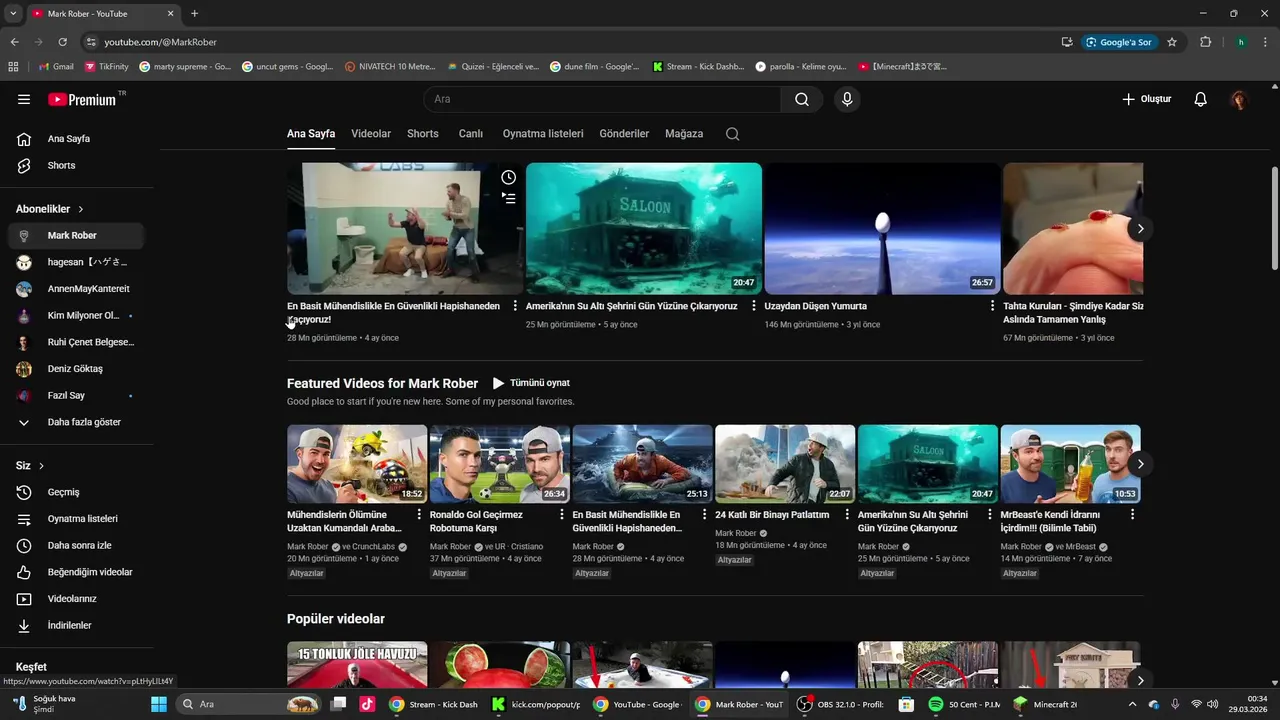
Task: Bookmark this page with the star icon
Action: pos(1172,42)
